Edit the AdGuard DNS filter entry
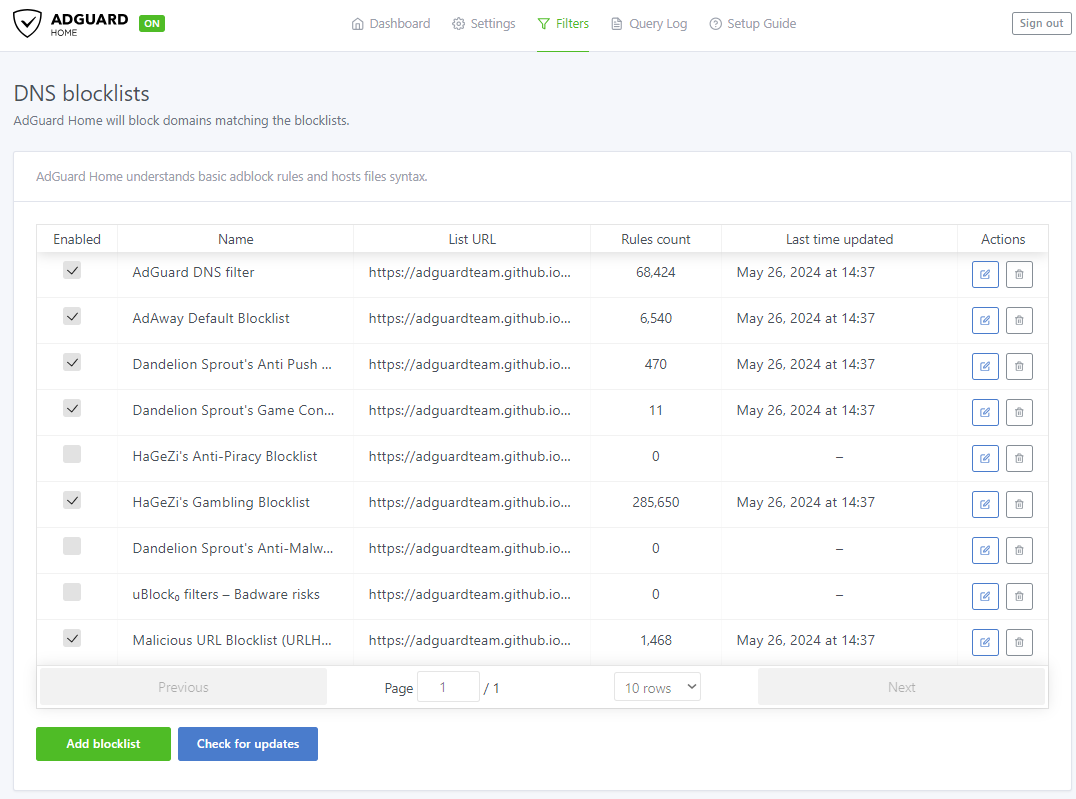The height and width of the screenshot is (799, 1076). [985, 275]
